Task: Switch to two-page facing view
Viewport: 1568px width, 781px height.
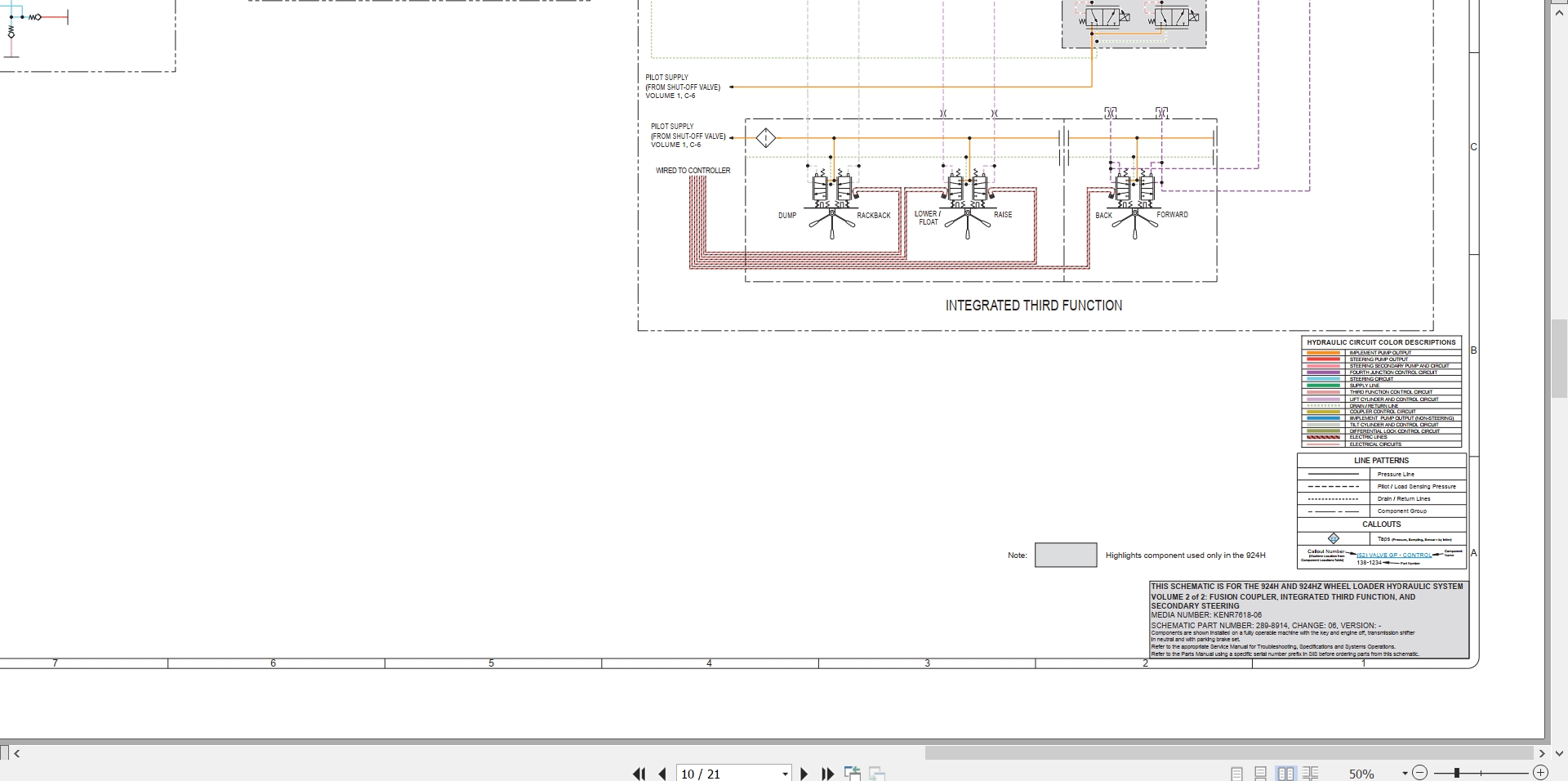Action: [x=1285, y=774]
